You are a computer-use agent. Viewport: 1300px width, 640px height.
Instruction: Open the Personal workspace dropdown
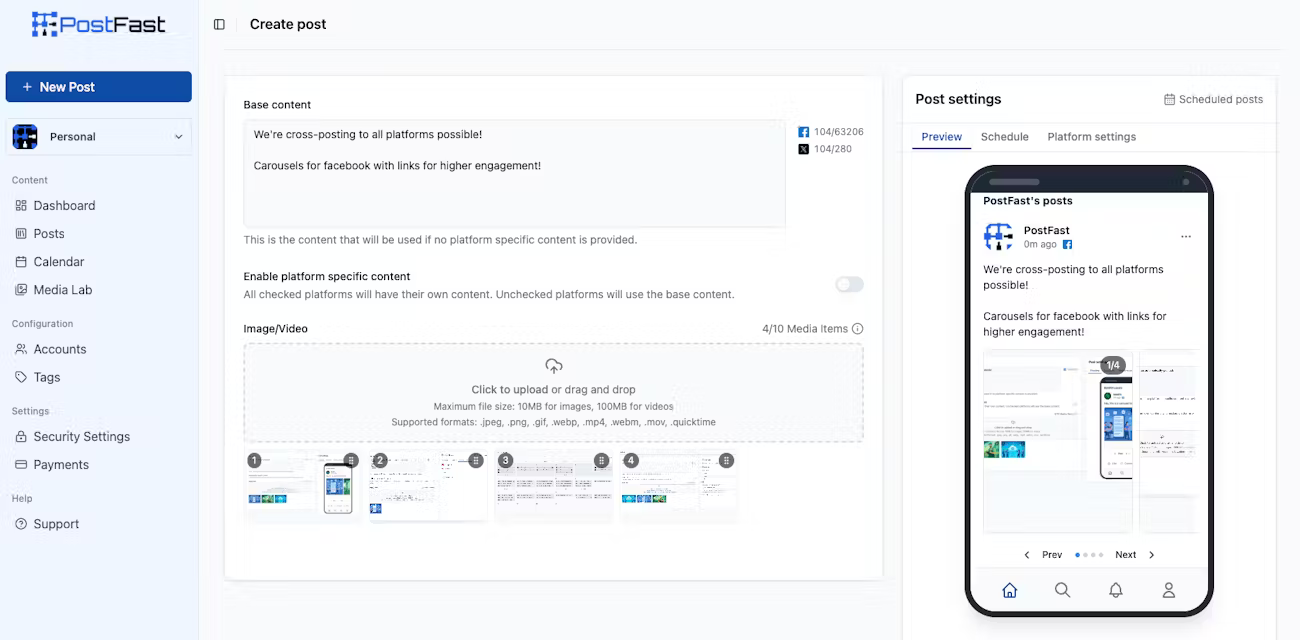point(98,136)
